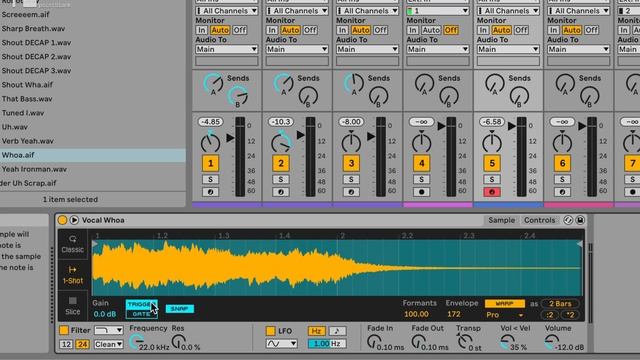Screen dimensions: 640x360
Task: Arm track 4 for recording
Action: tap(422, 192)
